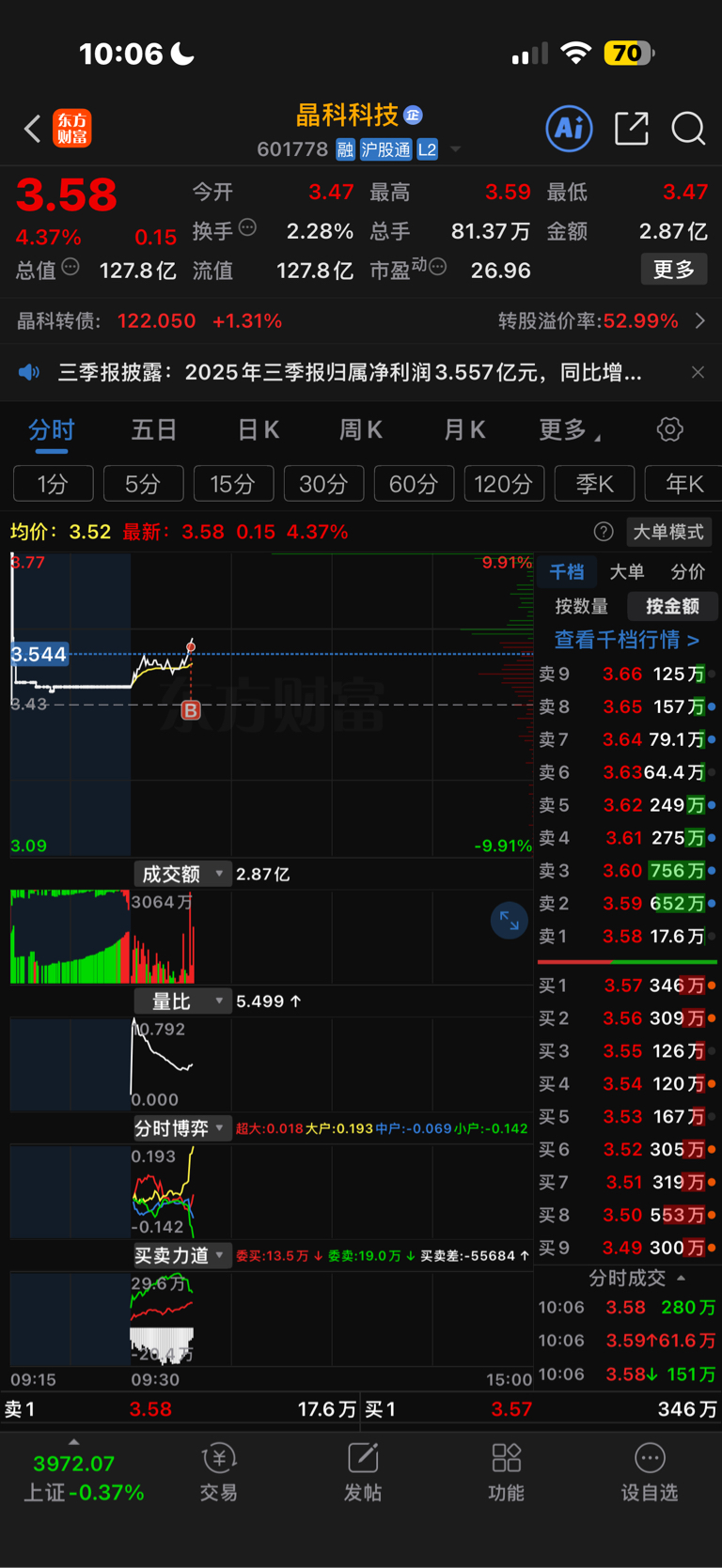The image size is (722, 1568).
Task: Open the chart settings gear
Action: click(x=669, y=430)
